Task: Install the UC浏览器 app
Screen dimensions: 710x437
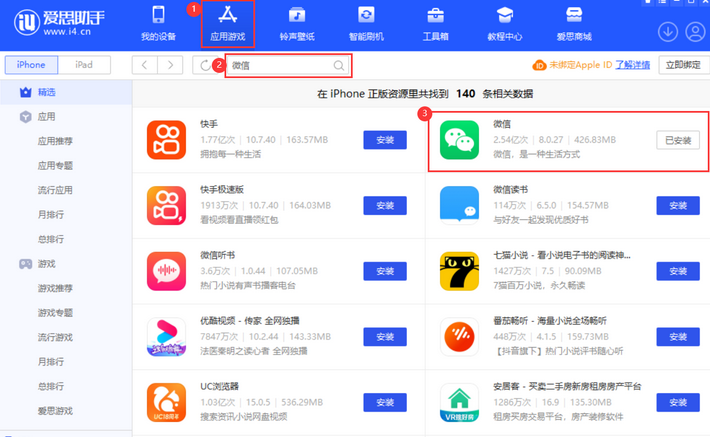Action: [x=385, y=403]
